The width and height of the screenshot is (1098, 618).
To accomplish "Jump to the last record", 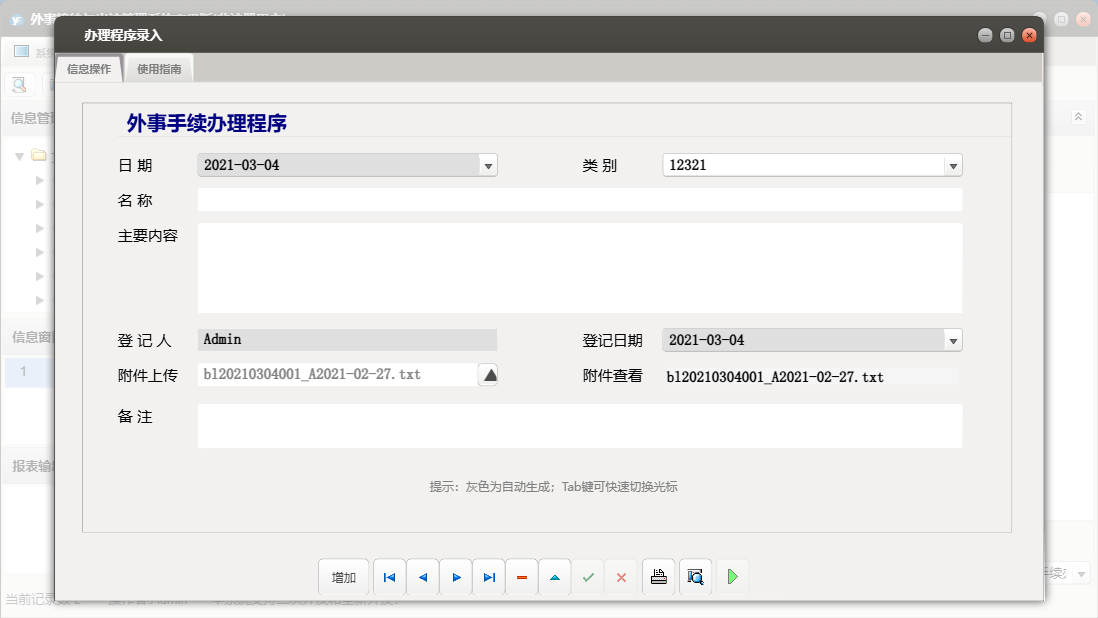I will (488, 577).
